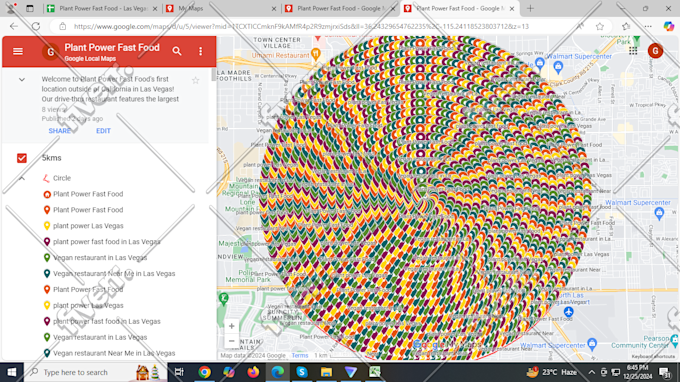Open the Windows Start menu

(x=12, y=372)
